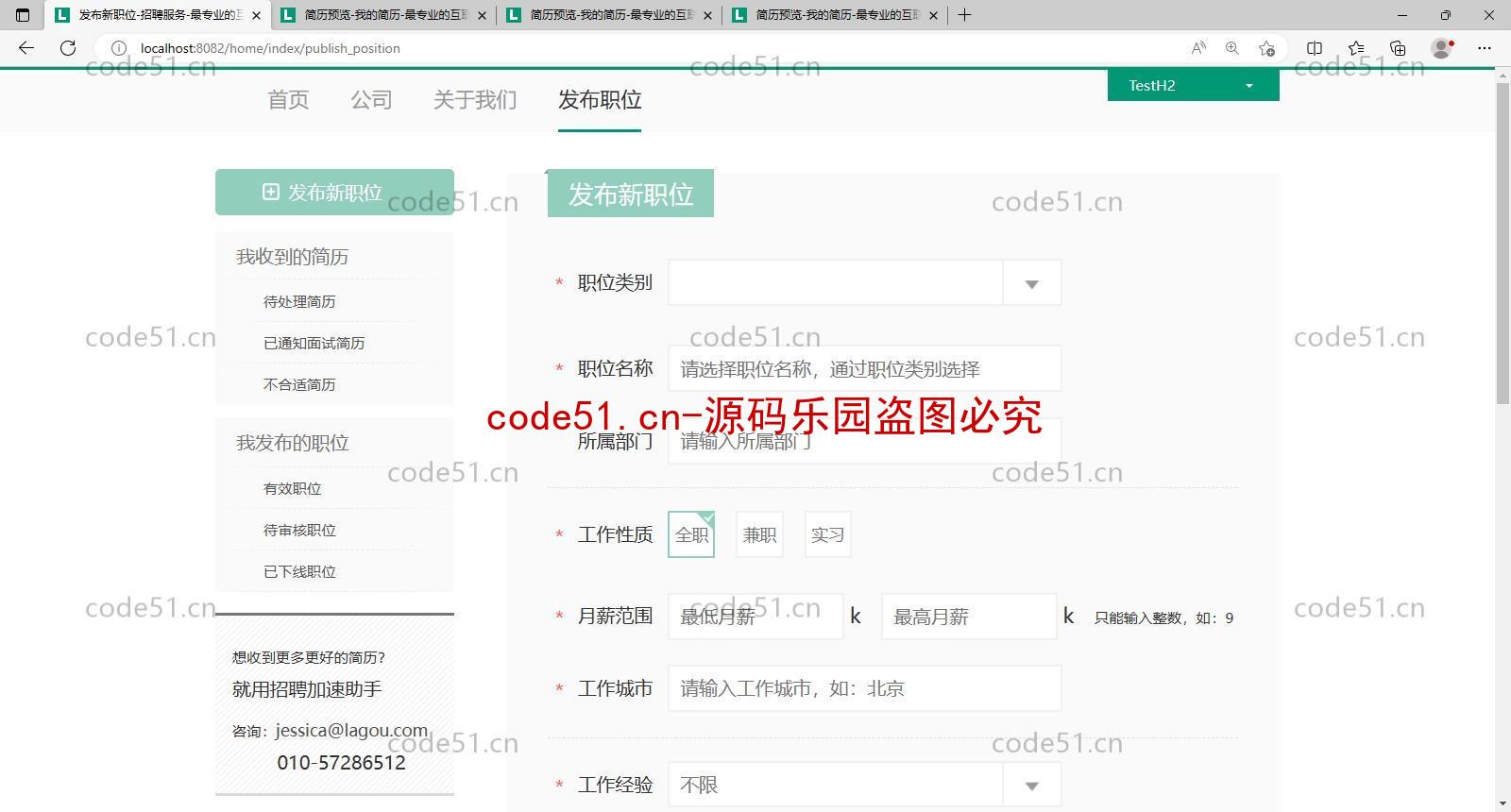
Task: Close the third 简历预览 tab
Action: pyautogui.click(x=933, y=15)
